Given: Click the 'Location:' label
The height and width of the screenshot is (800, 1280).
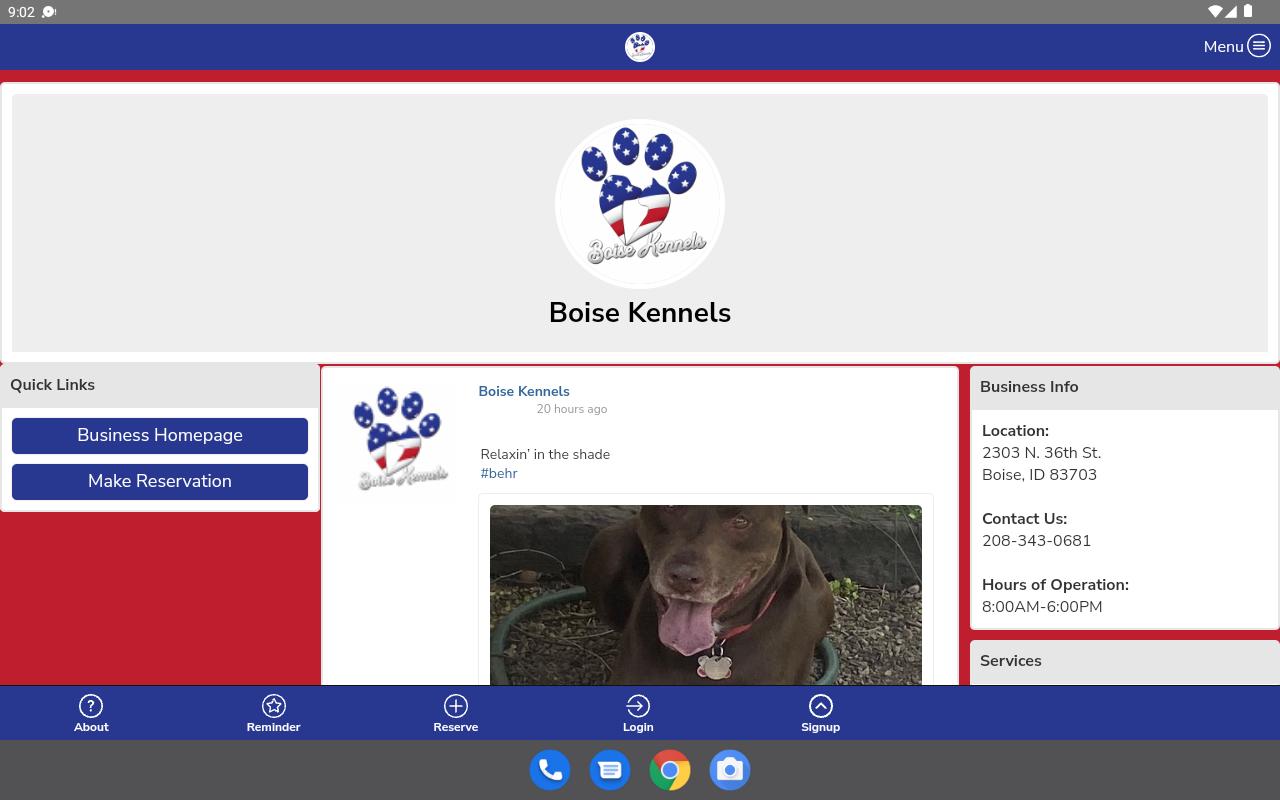Looking at the screenshot, I should click(1015, 431).
